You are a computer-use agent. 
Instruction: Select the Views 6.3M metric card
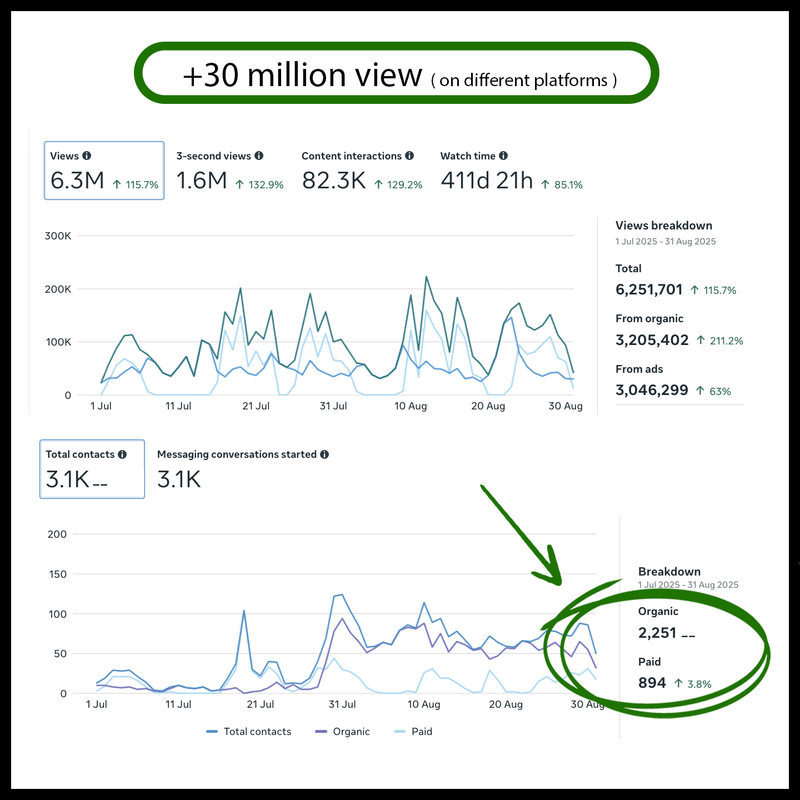104,170
